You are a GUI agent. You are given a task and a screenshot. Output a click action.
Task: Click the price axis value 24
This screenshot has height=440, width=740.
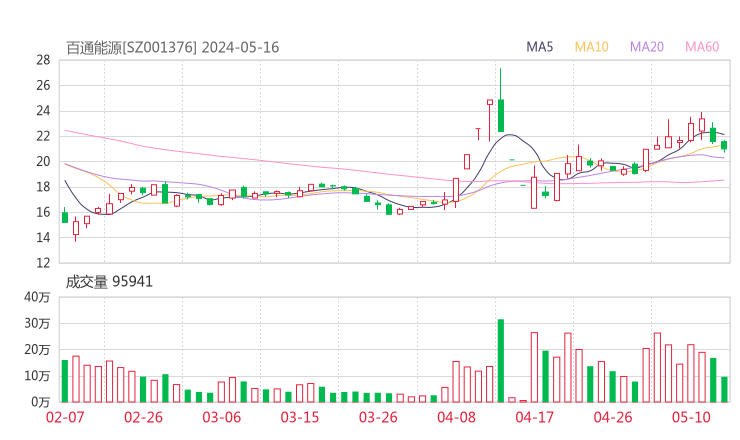[43, 111]
